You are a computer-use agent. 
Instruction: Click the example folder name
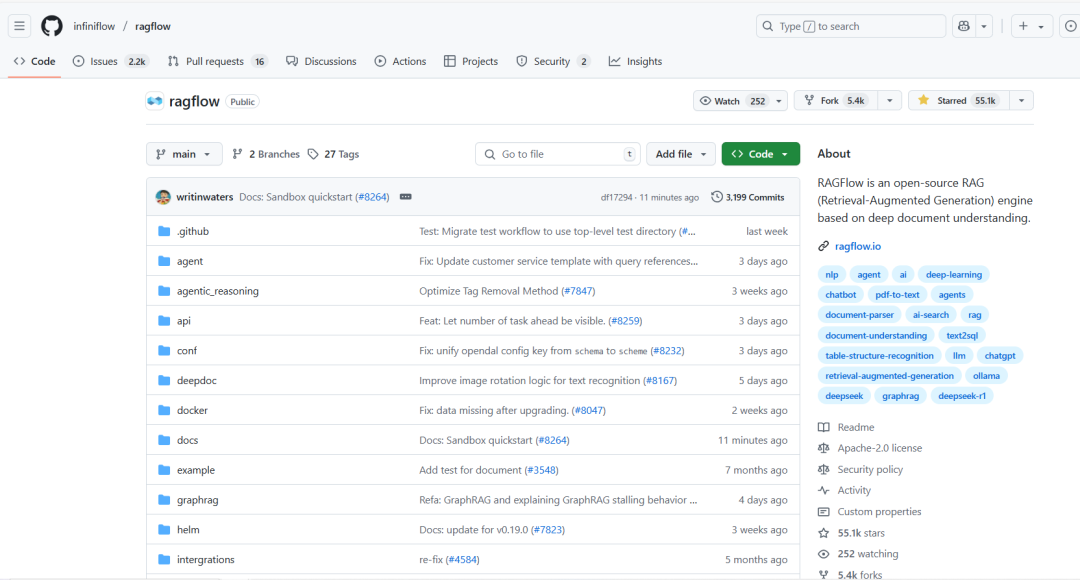[196, 470]
